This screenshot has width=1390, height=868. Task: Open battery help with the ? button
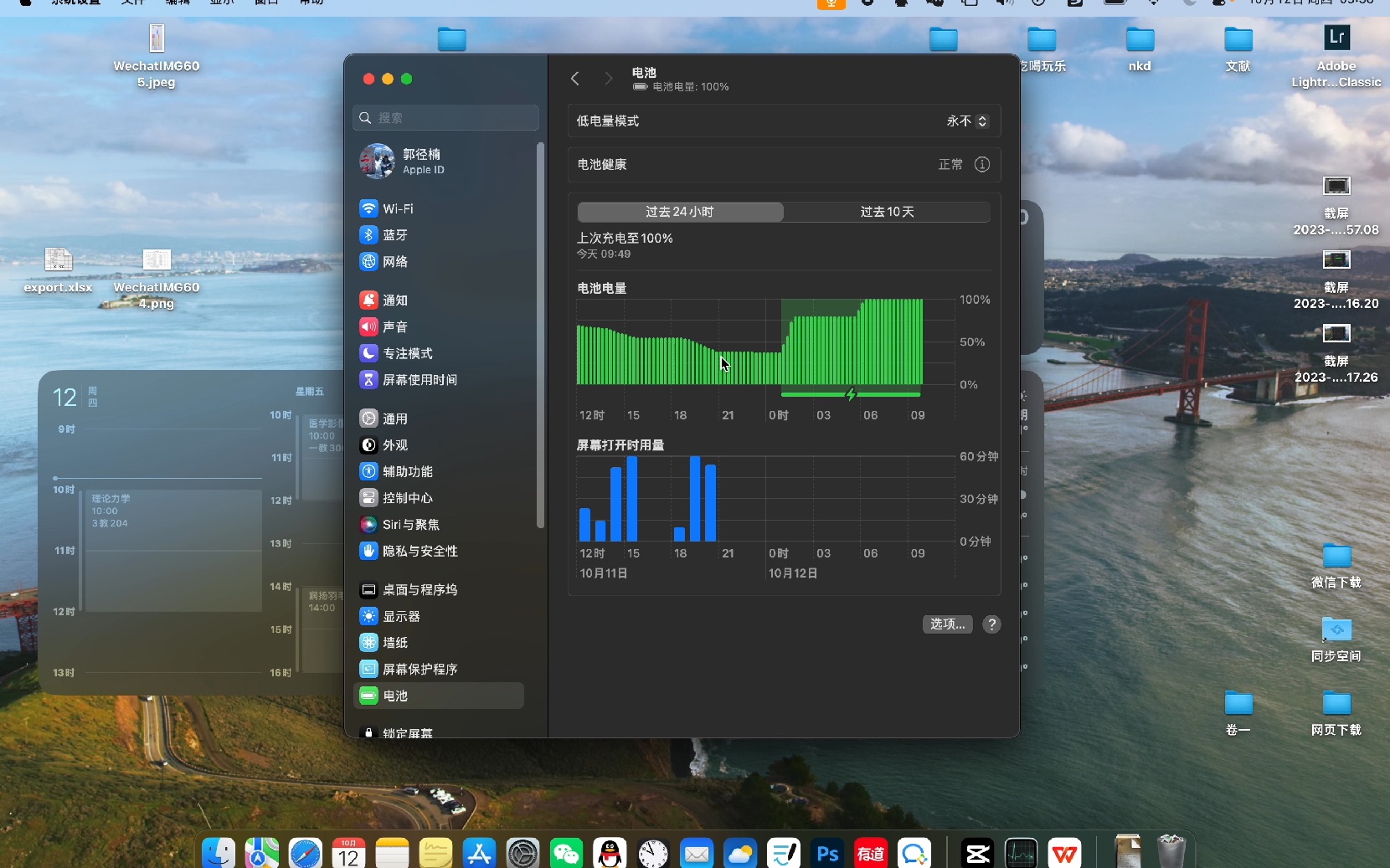point(991,624)
